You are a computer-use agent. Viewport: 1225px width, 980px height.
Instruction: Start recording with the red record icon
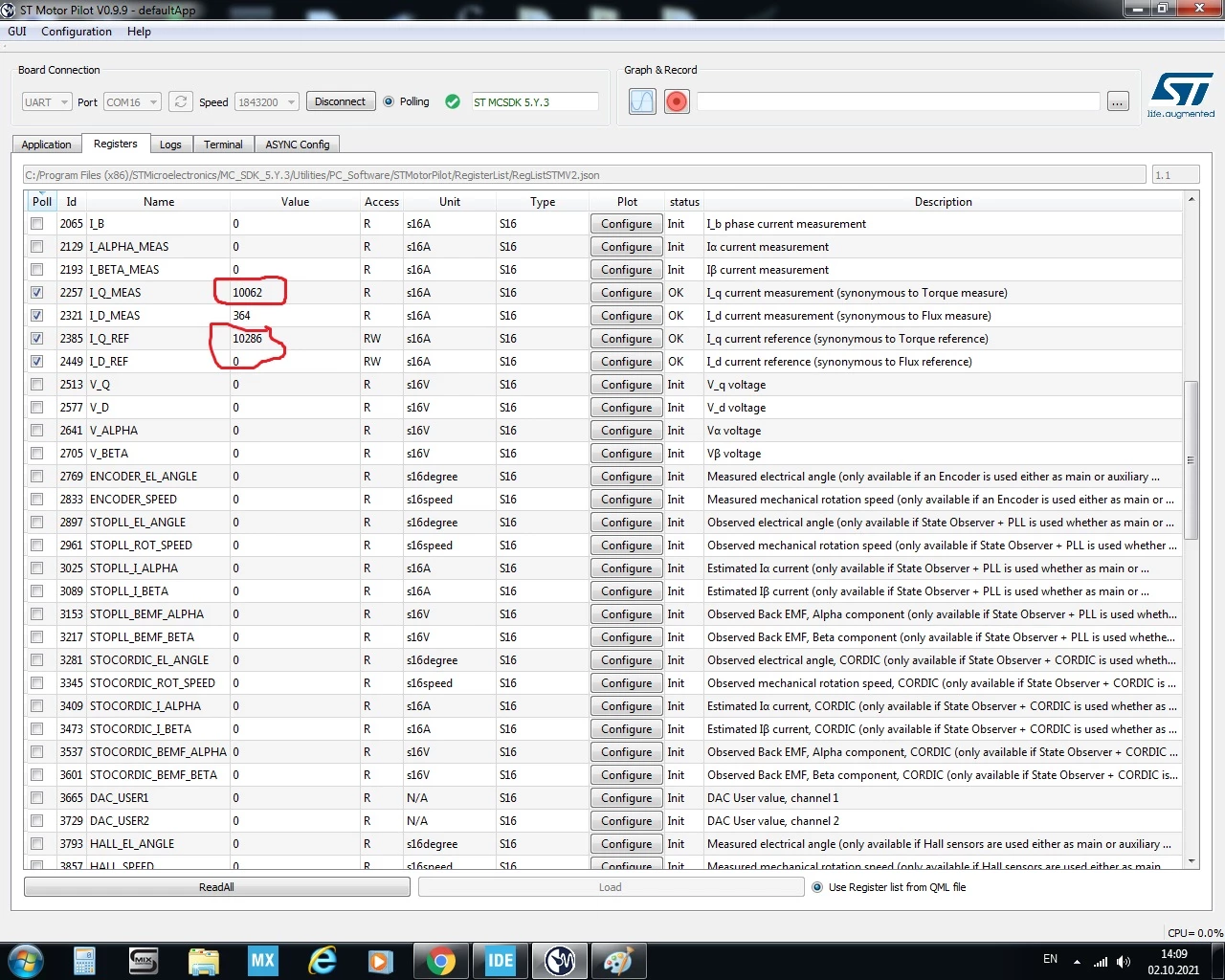click(x=677, y=101)
